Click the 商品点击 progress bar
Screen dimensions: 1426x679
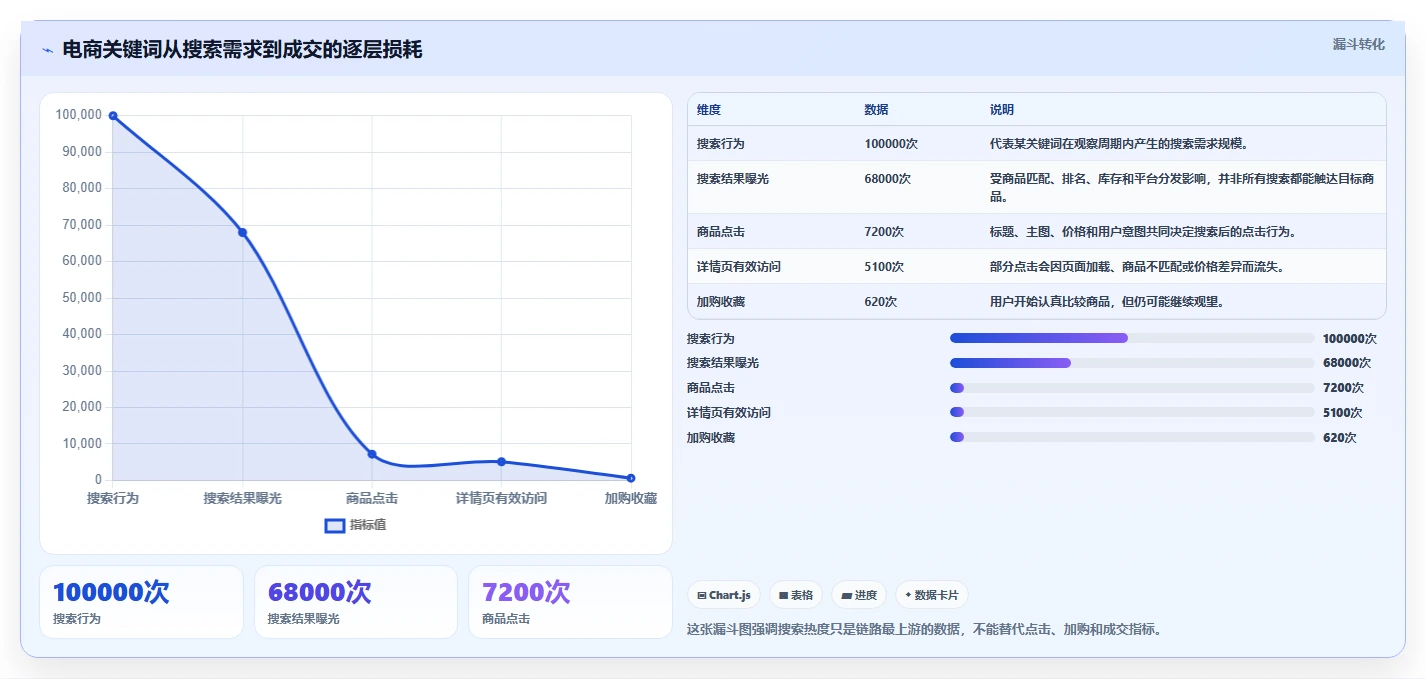tap(1132, 387)
